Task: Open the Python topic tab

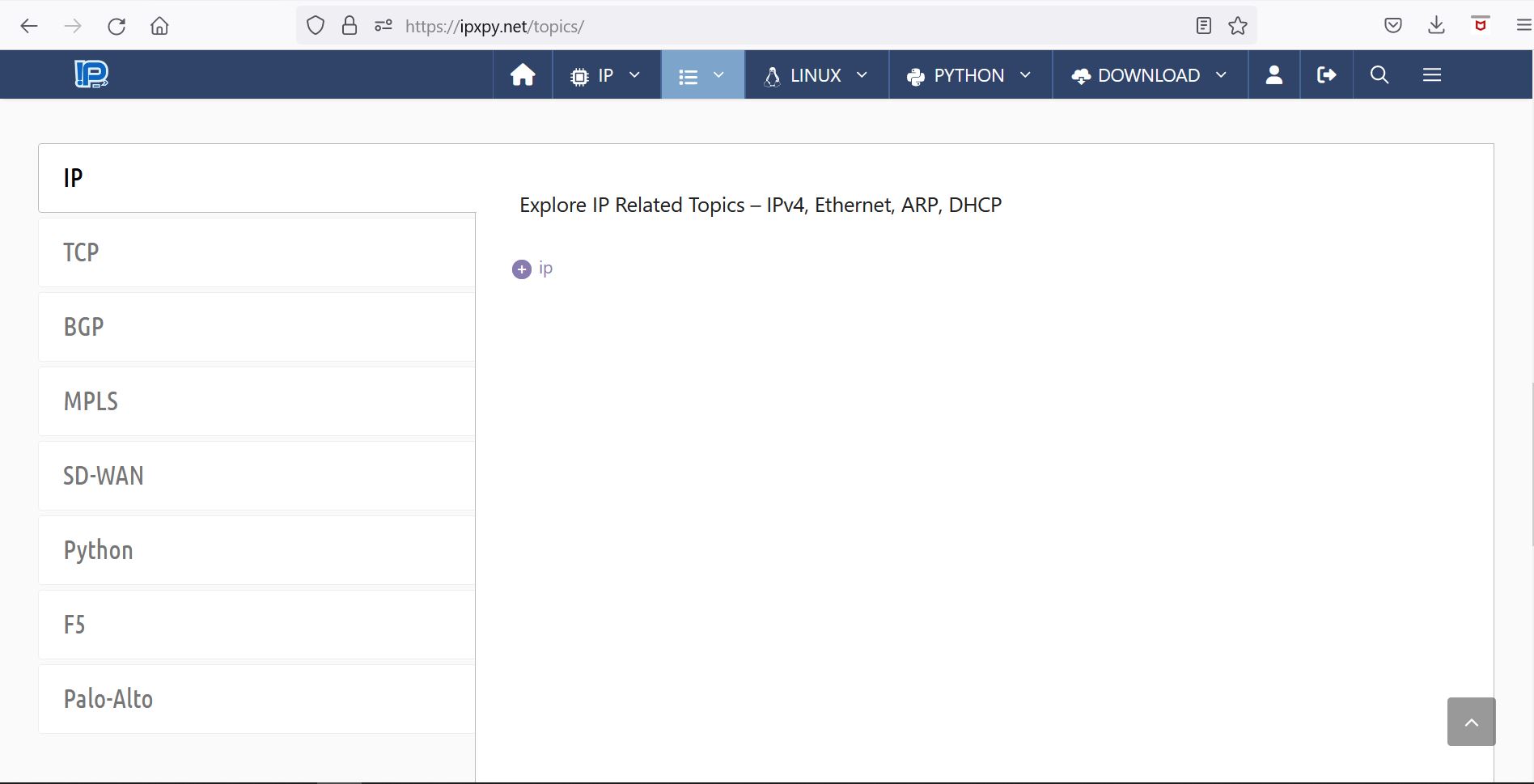Action: 257,550
